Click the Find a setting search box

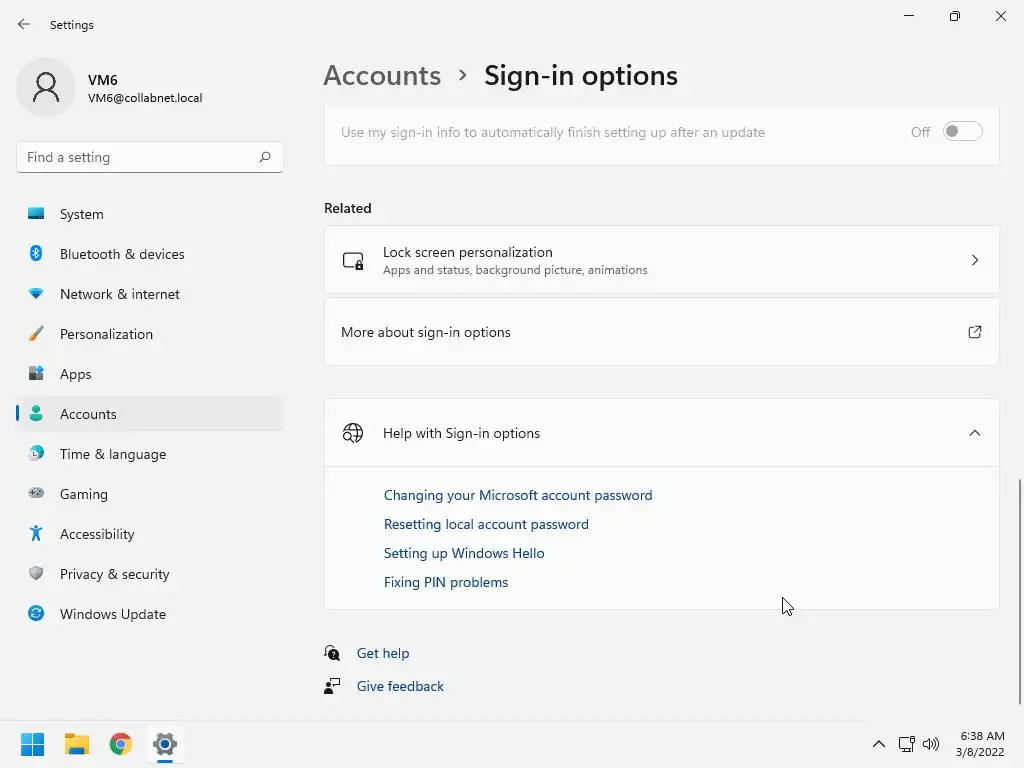(138, 157)
